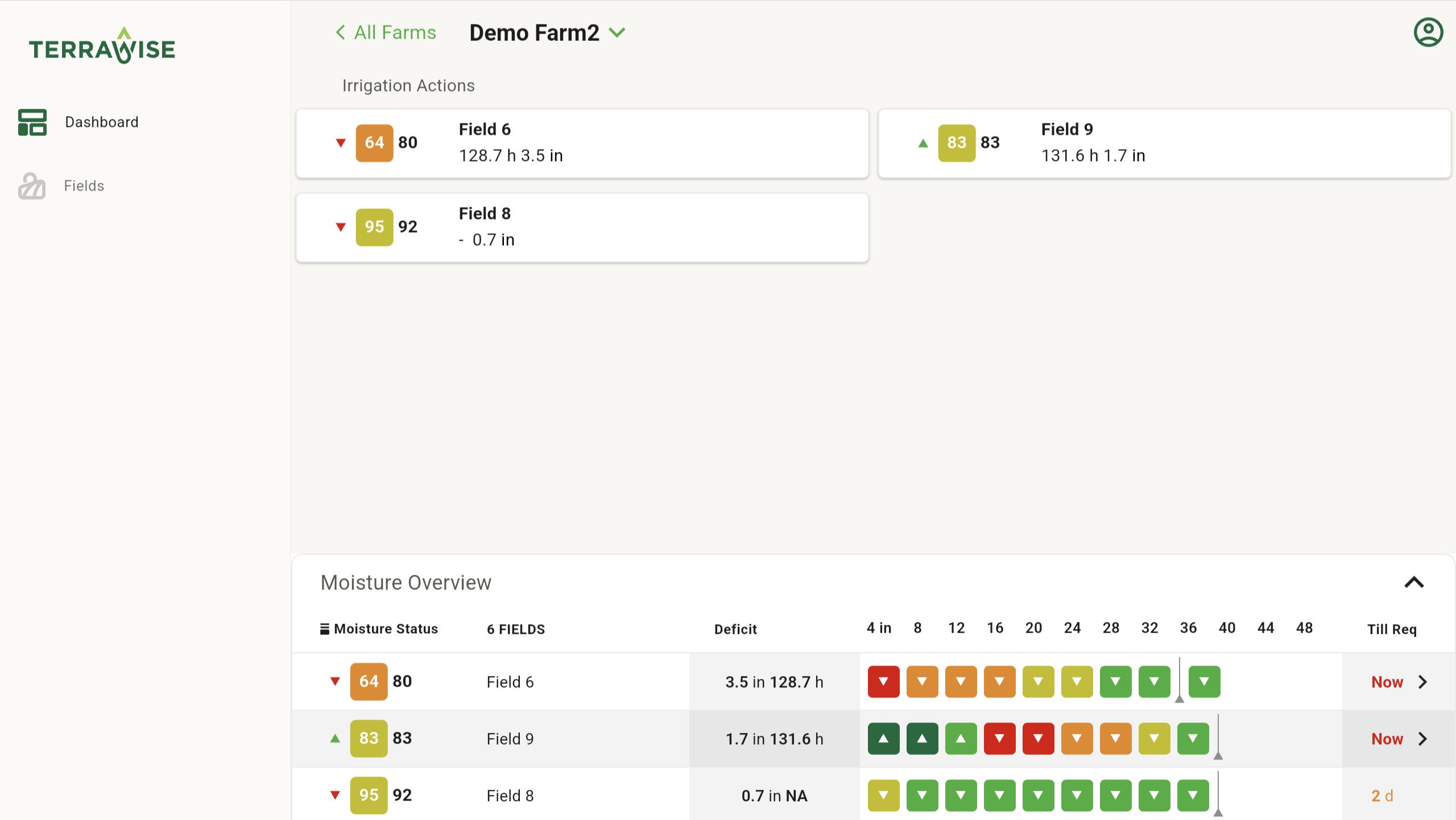This screenshot has height=820, width=1456.
Task: Click Field 8 green 8 in indicator
Action: coord(923,796)
